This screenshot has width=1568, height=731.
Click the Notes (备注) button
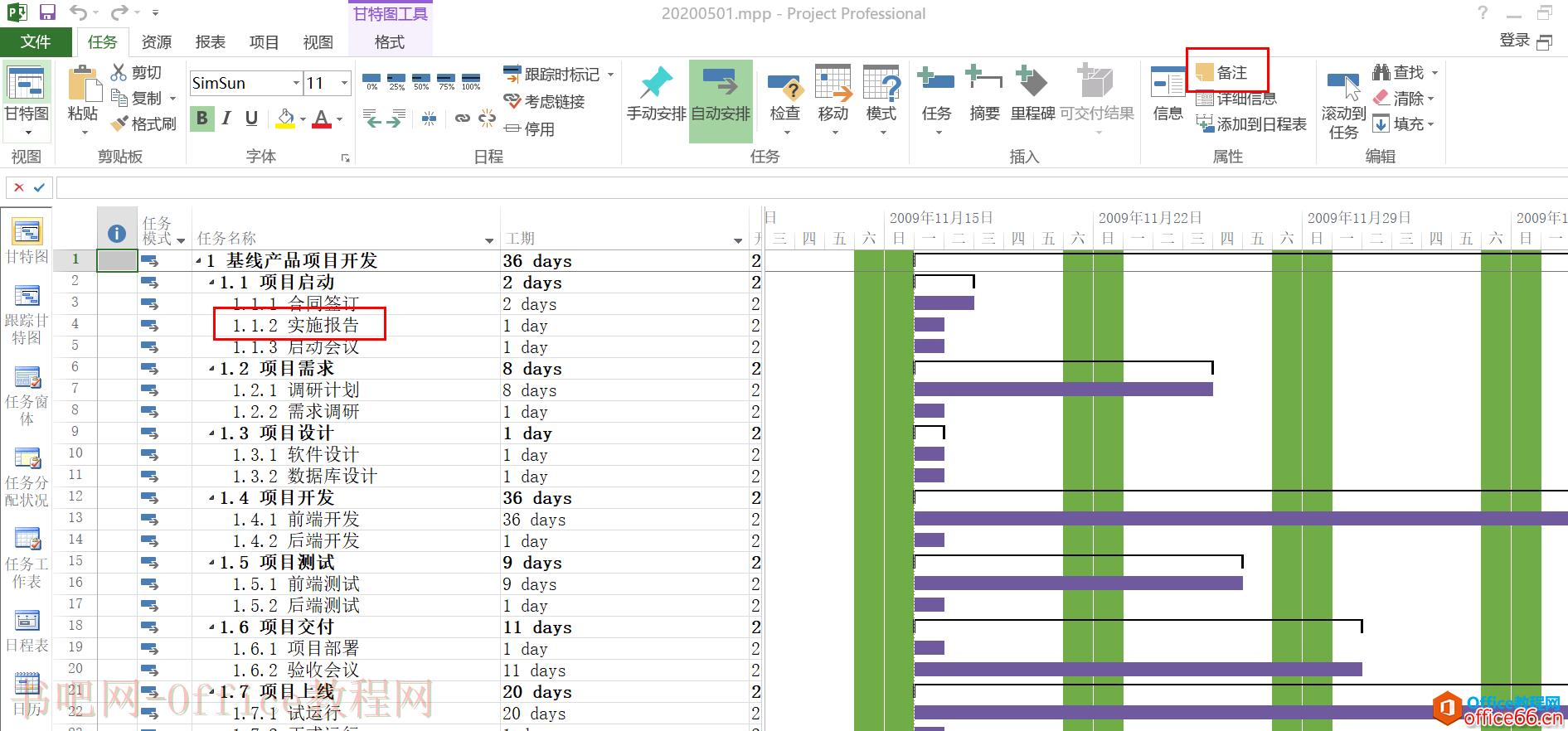pos(1222,73)
